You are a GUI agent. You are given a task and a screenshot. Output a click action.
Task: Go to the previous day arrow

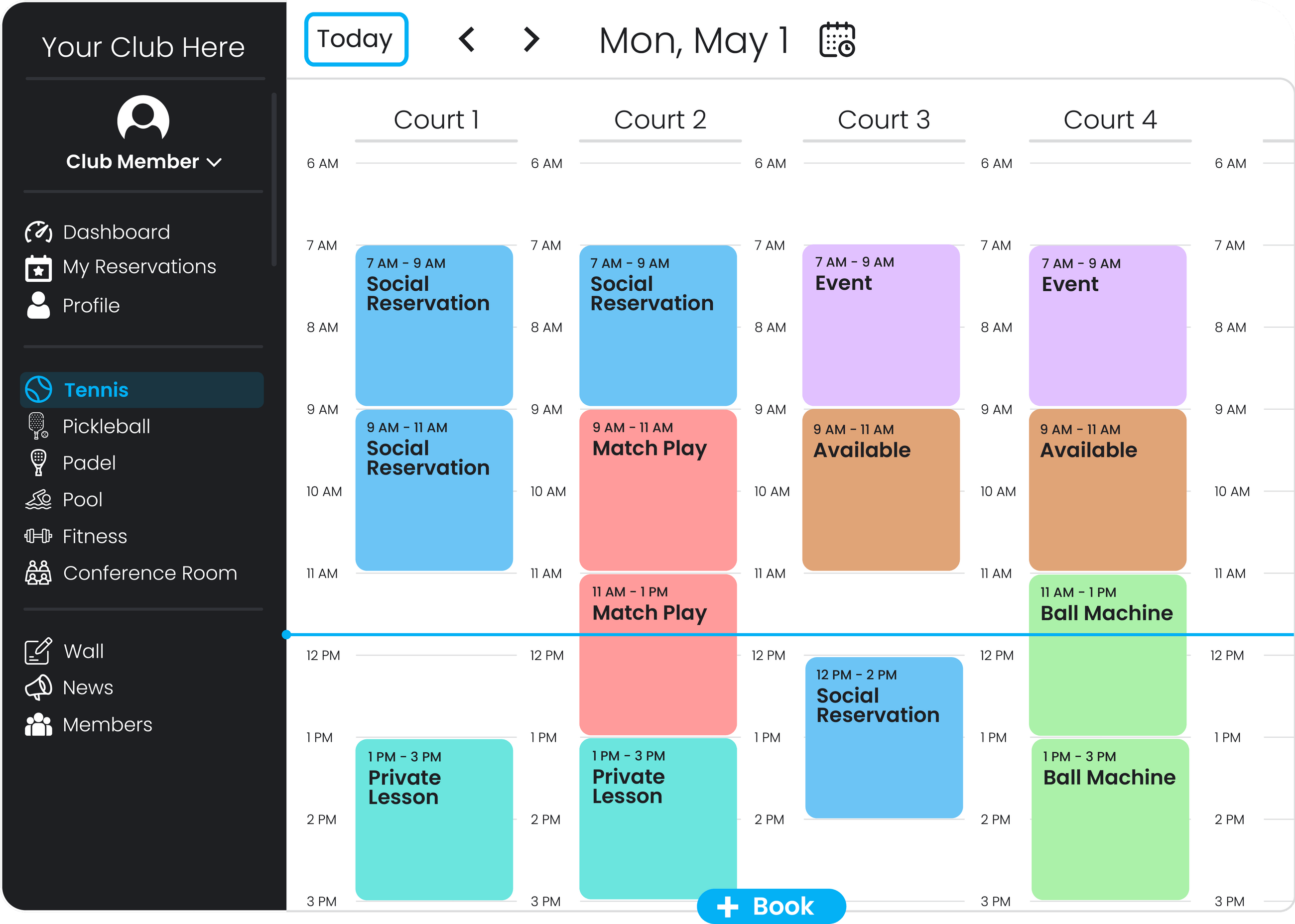click(467, 40)
